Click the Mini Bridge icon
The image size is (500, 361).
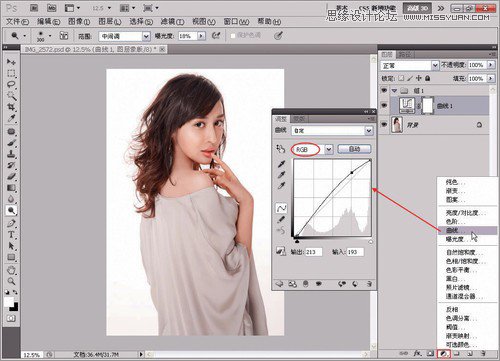[51, 8]
